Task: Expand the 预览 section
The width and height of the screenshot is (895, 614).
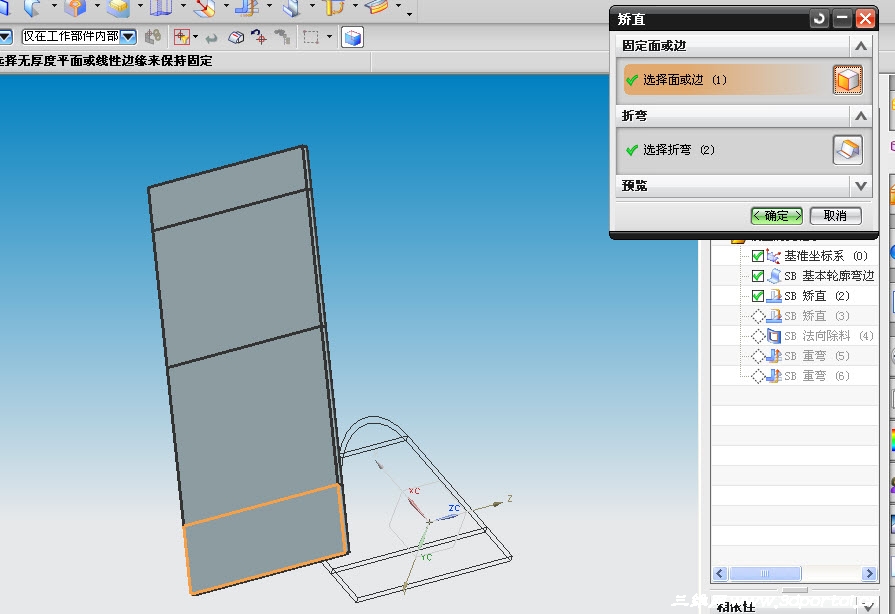Action: coord(861,186)
